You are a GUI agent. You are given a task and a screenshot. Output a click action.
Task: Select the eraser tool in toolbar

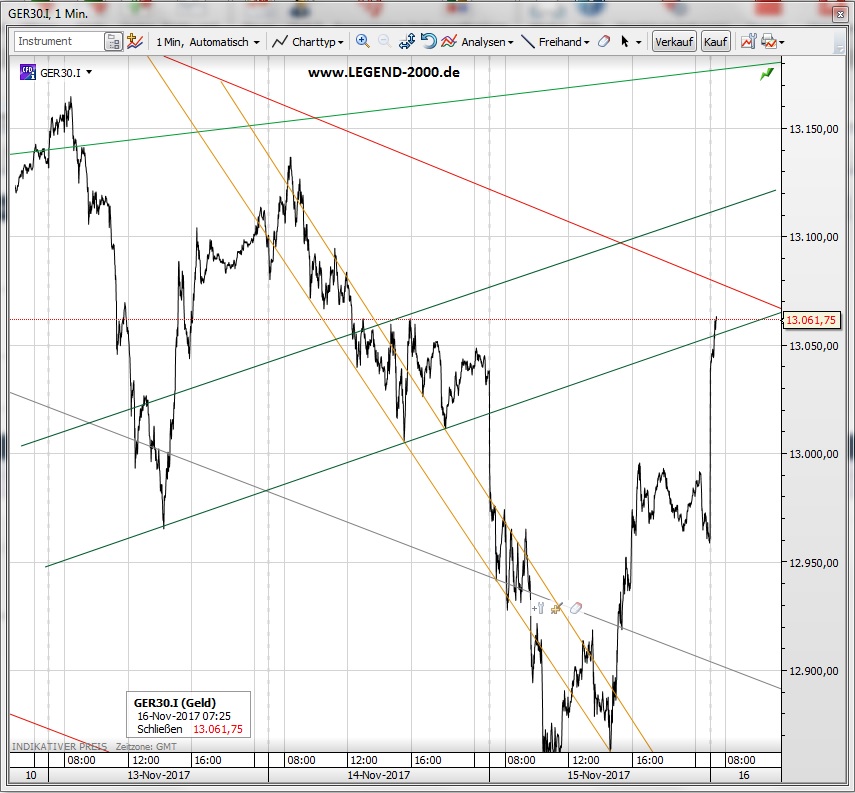click(x=604, y=41)
